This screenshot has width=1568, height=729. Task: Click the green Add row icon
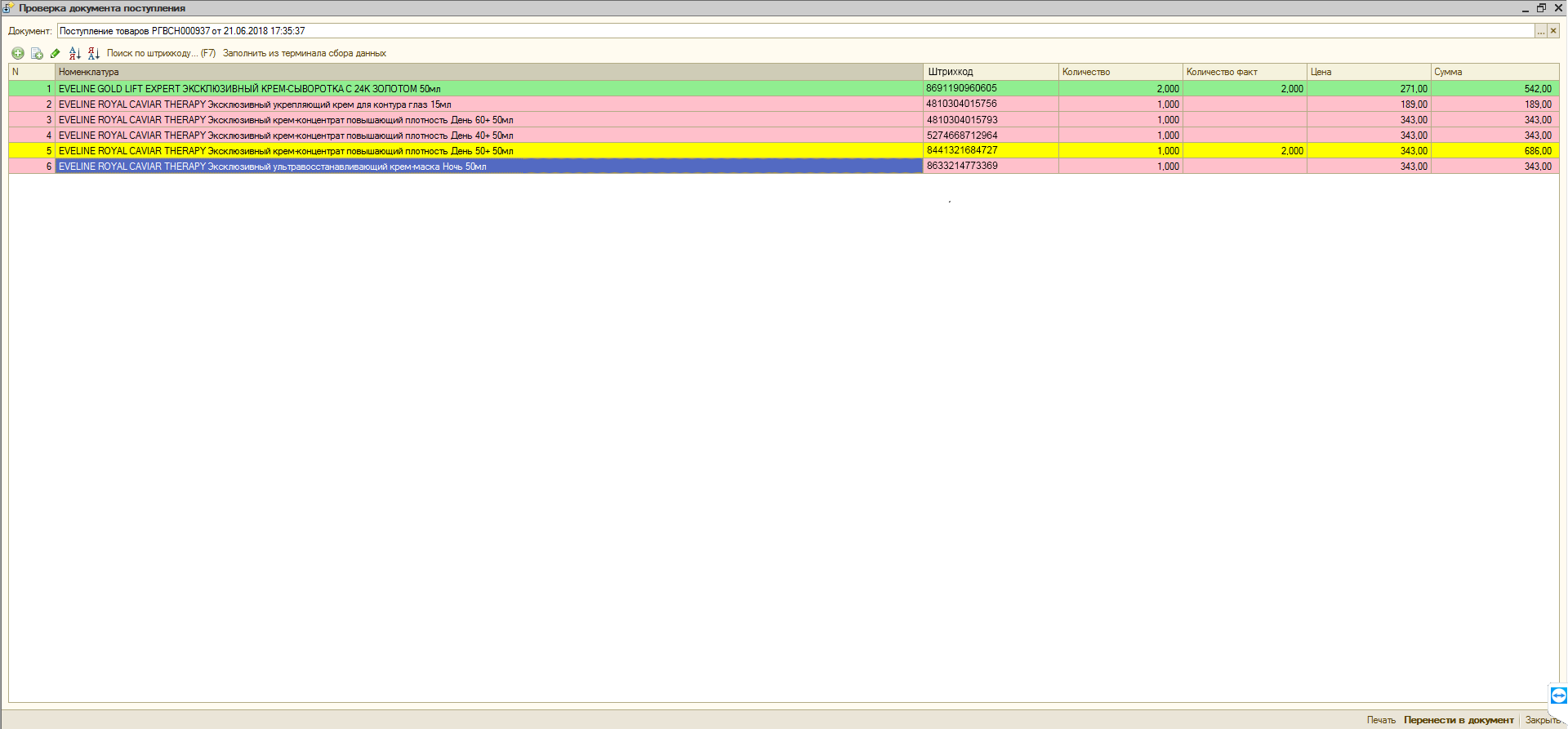pyautogui.click(x=17, y=53)
